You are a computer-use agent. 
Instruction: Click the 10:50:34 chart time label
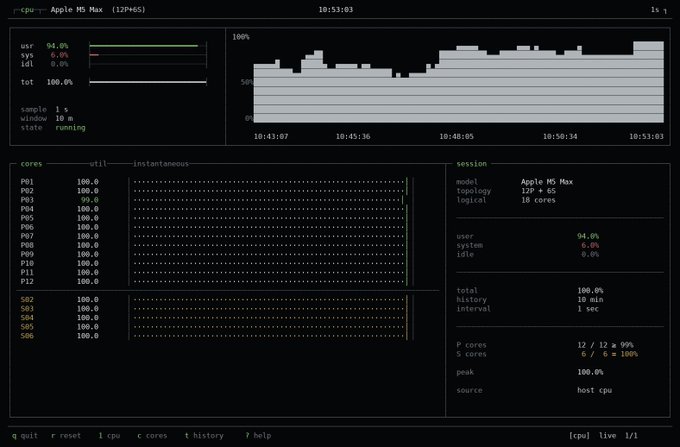coord(560,136)
